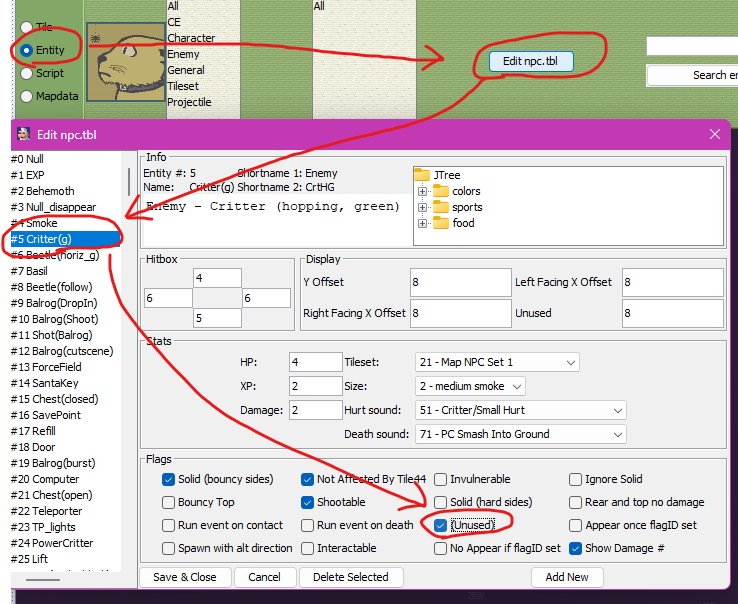
Task: Select the sports folder in JTree
Action: 466,207
